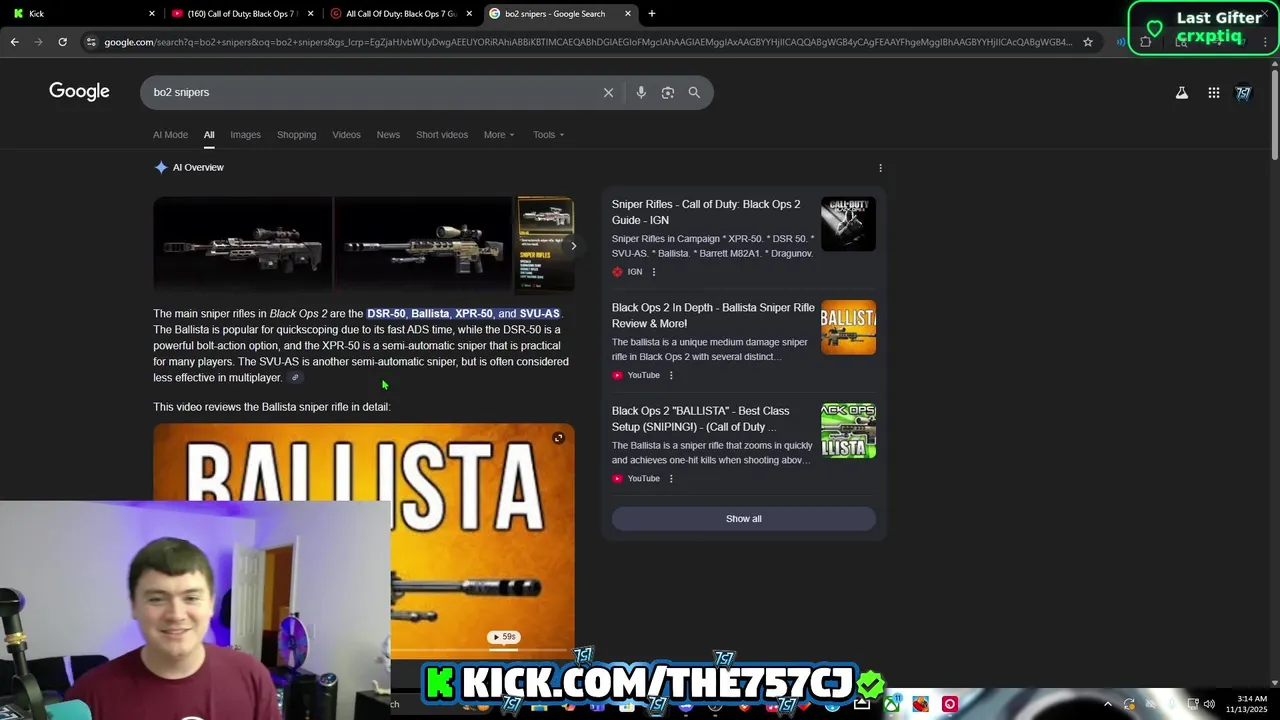Close the Kick tab

click(152, 14)
